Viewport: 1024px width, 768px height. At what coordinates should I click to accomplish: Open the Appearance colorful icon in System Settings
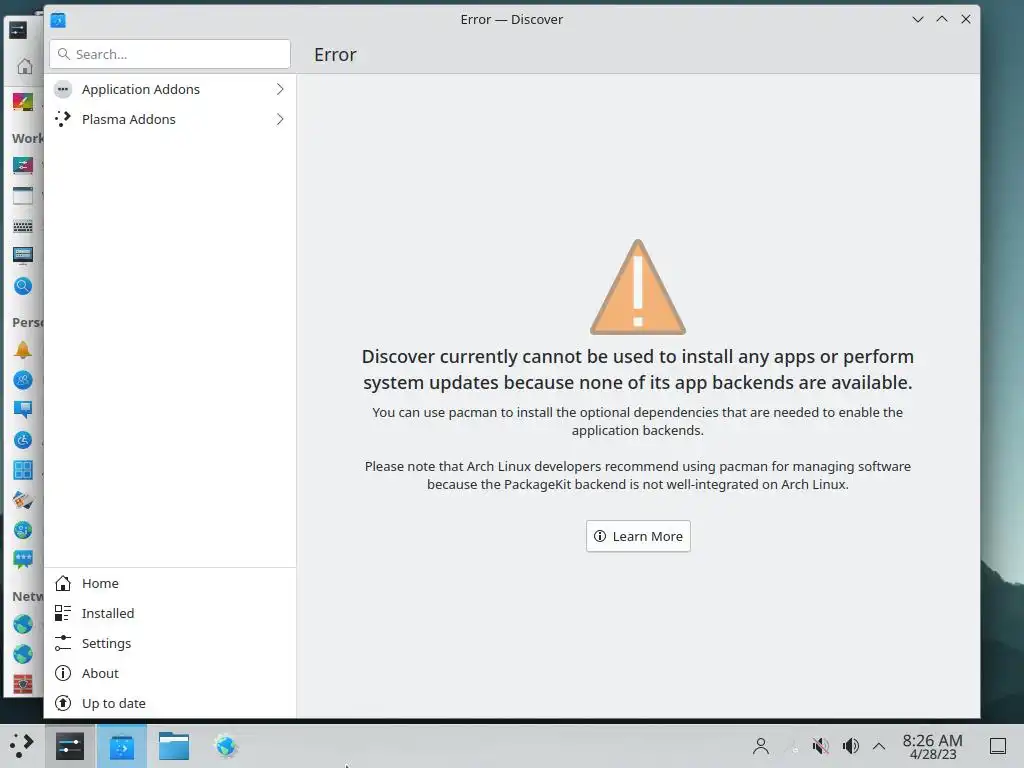tap(23, 103)
